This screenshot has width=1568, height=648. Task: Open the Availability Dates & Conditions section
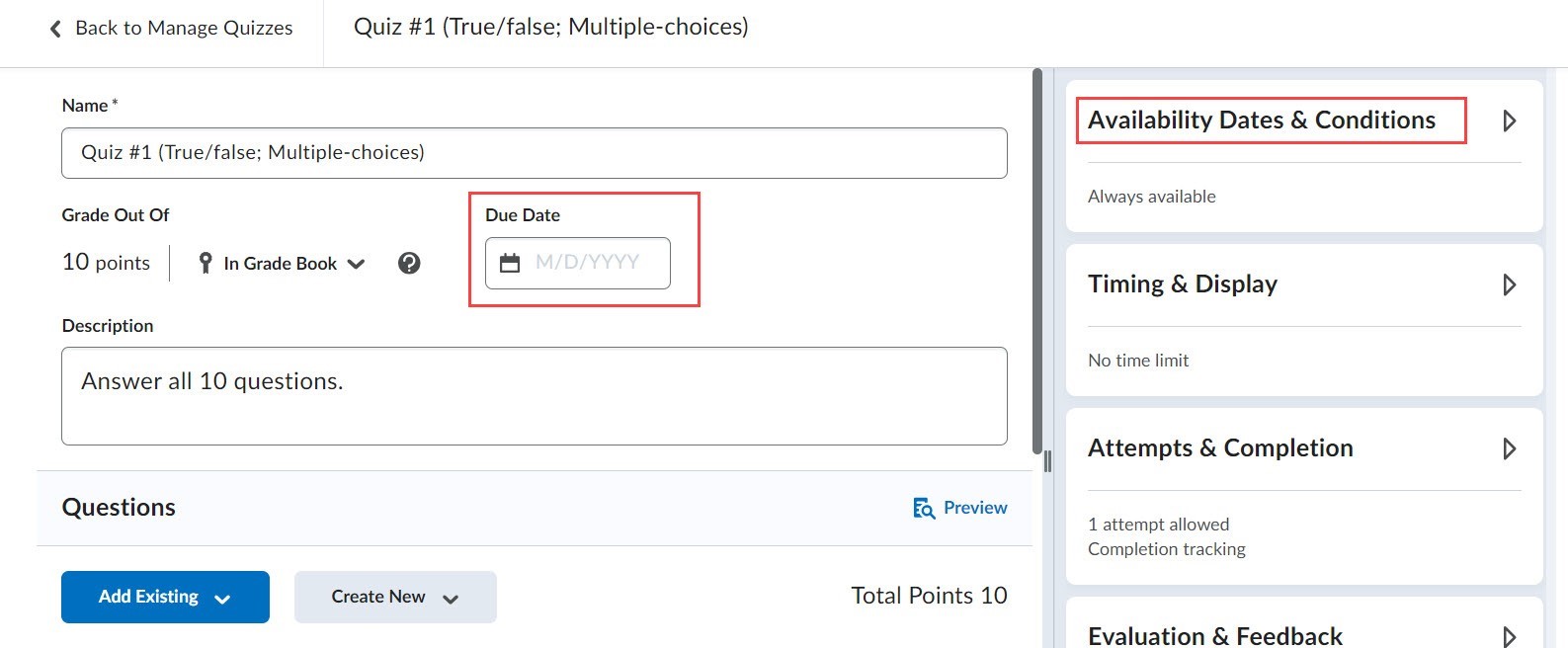[1262, 120]
